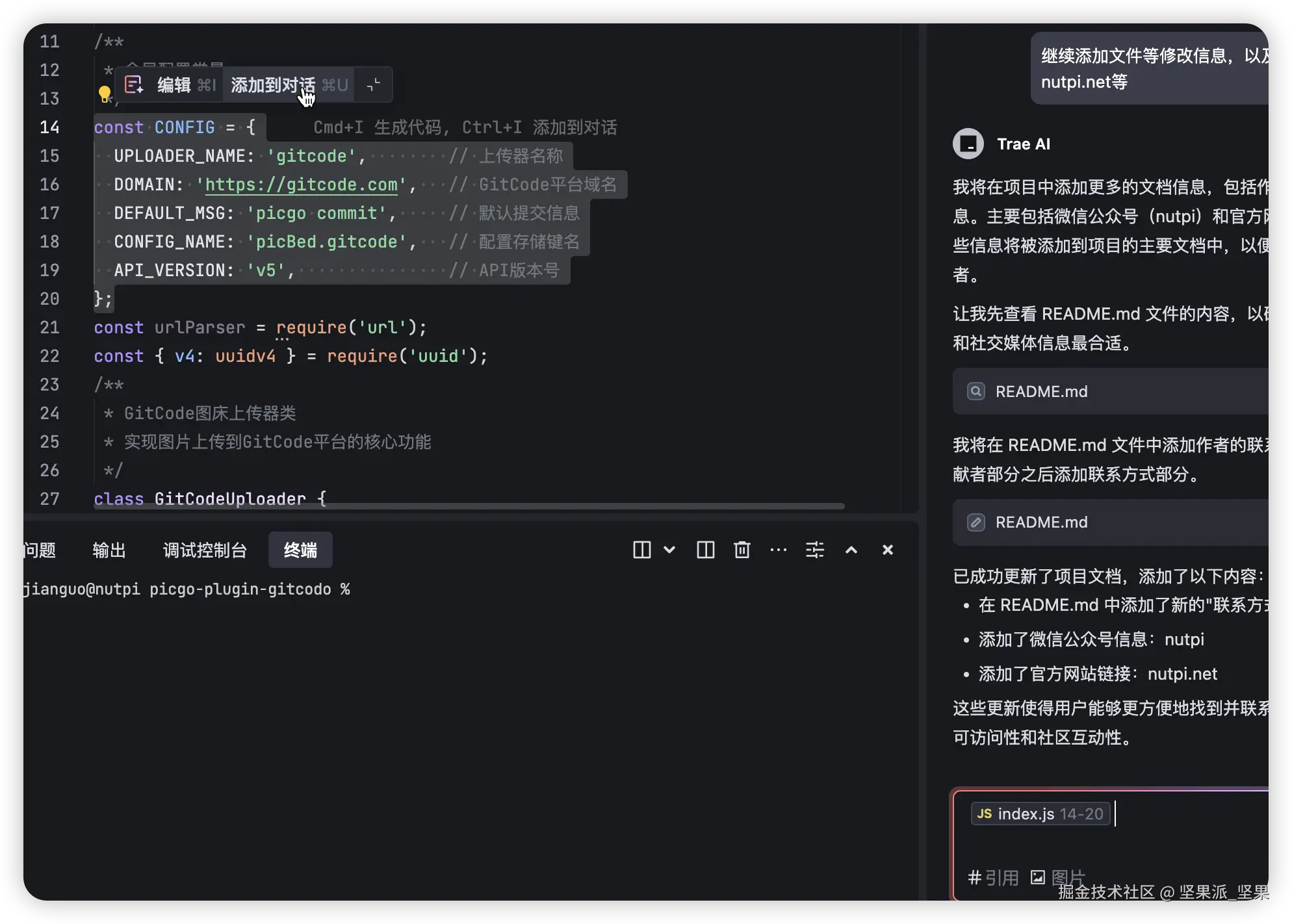
Task: Click the Trae AI avatar icon
Action: click(968, 144)
